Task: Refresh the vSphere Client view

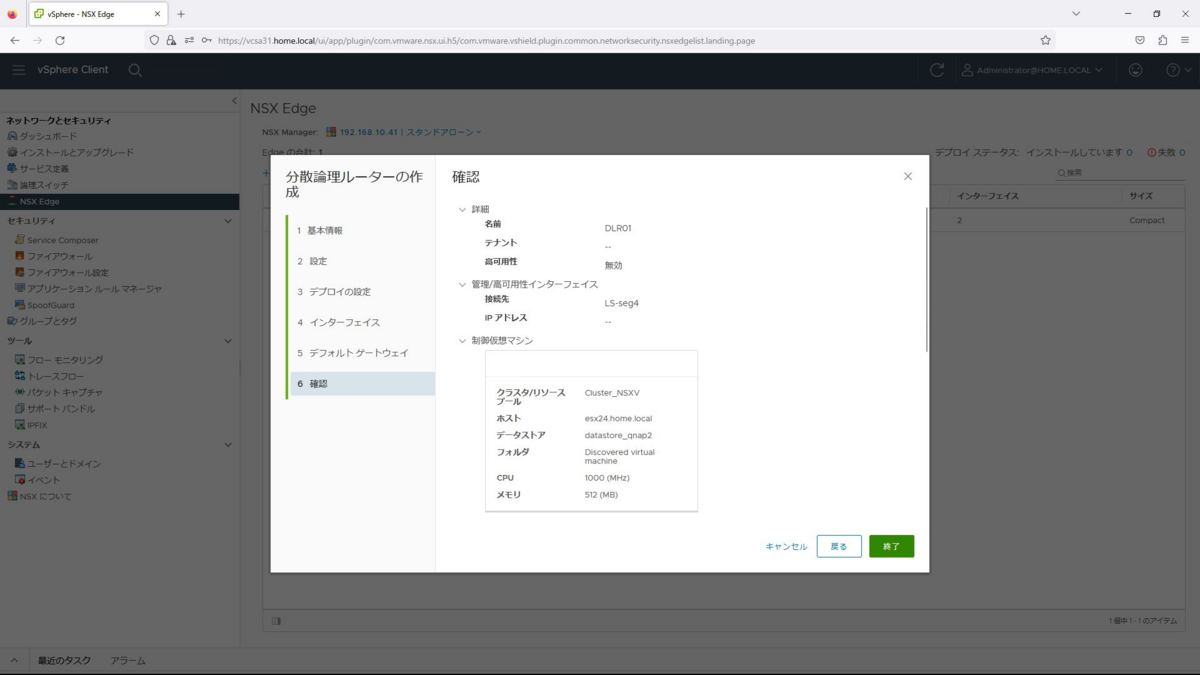Action: [936, 70]
